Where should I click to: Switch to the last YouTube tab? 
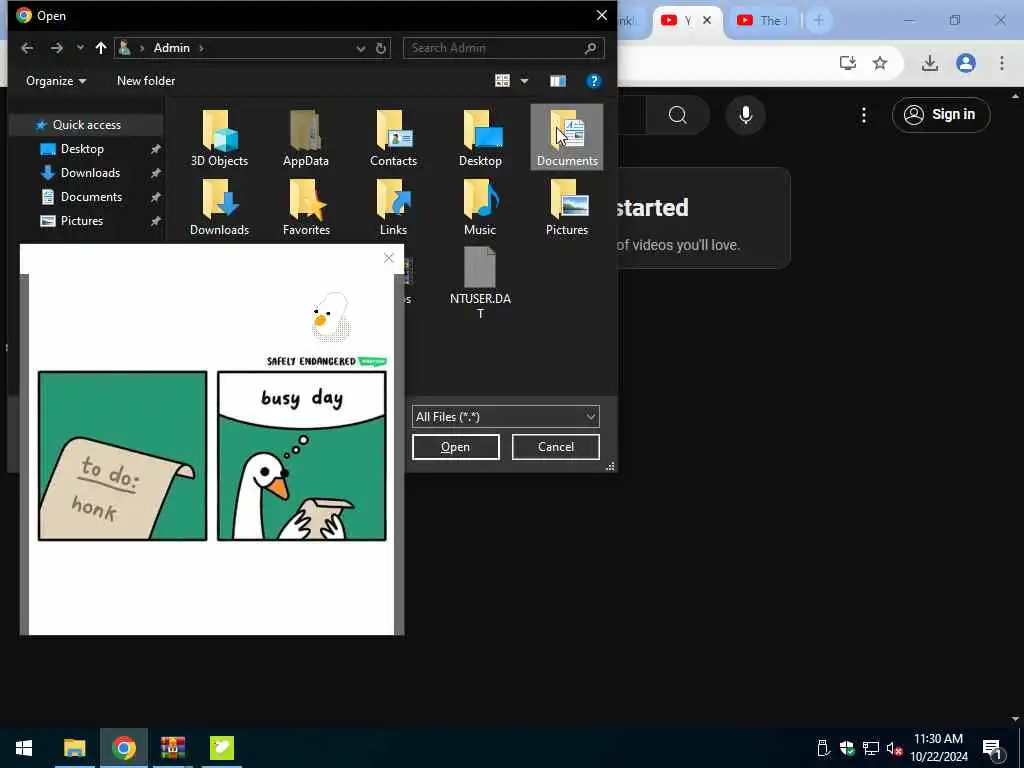[x=763, y=21]
